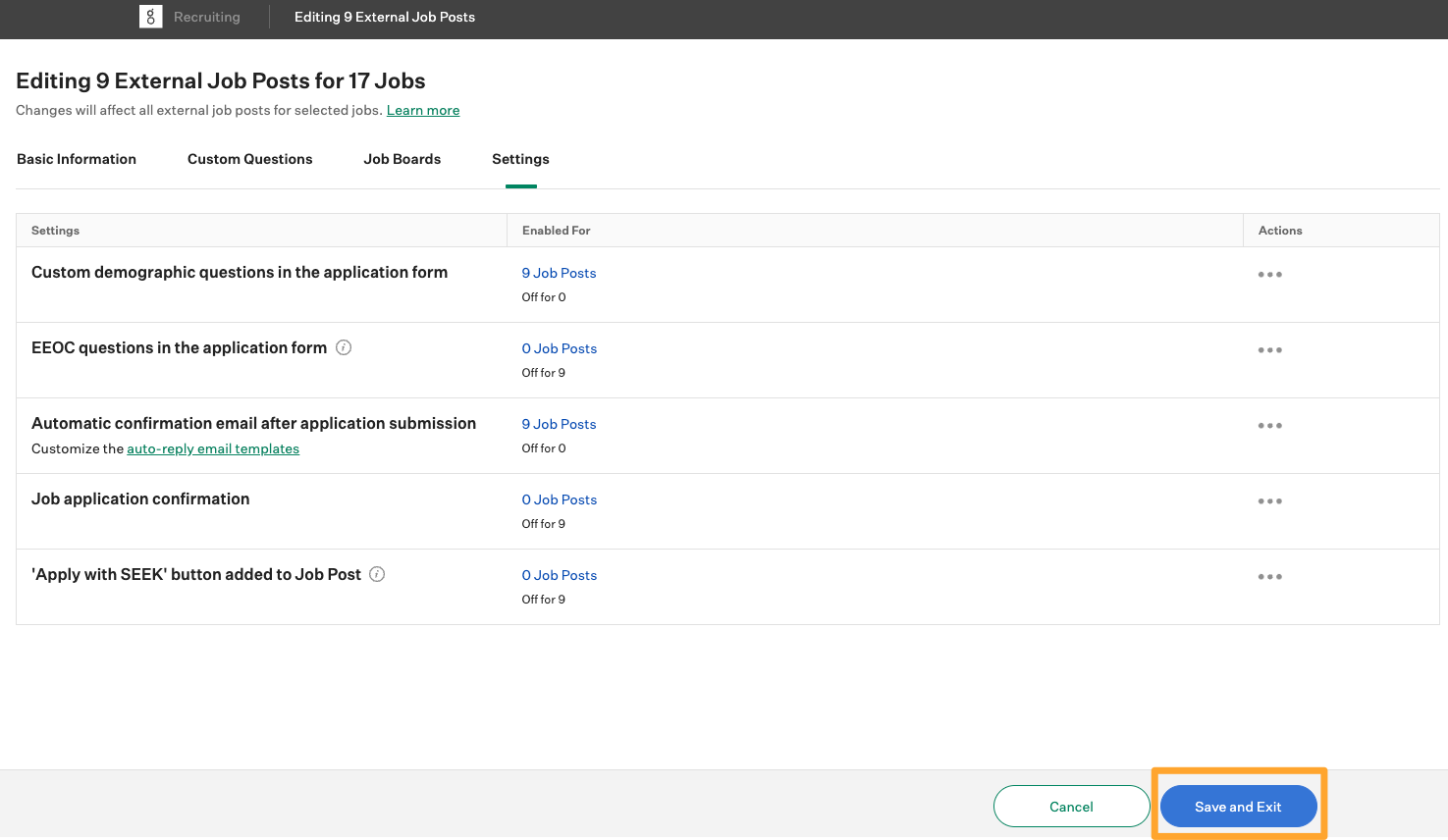Open the Actions menu for Custom demographic questions

coord(1269,274)
